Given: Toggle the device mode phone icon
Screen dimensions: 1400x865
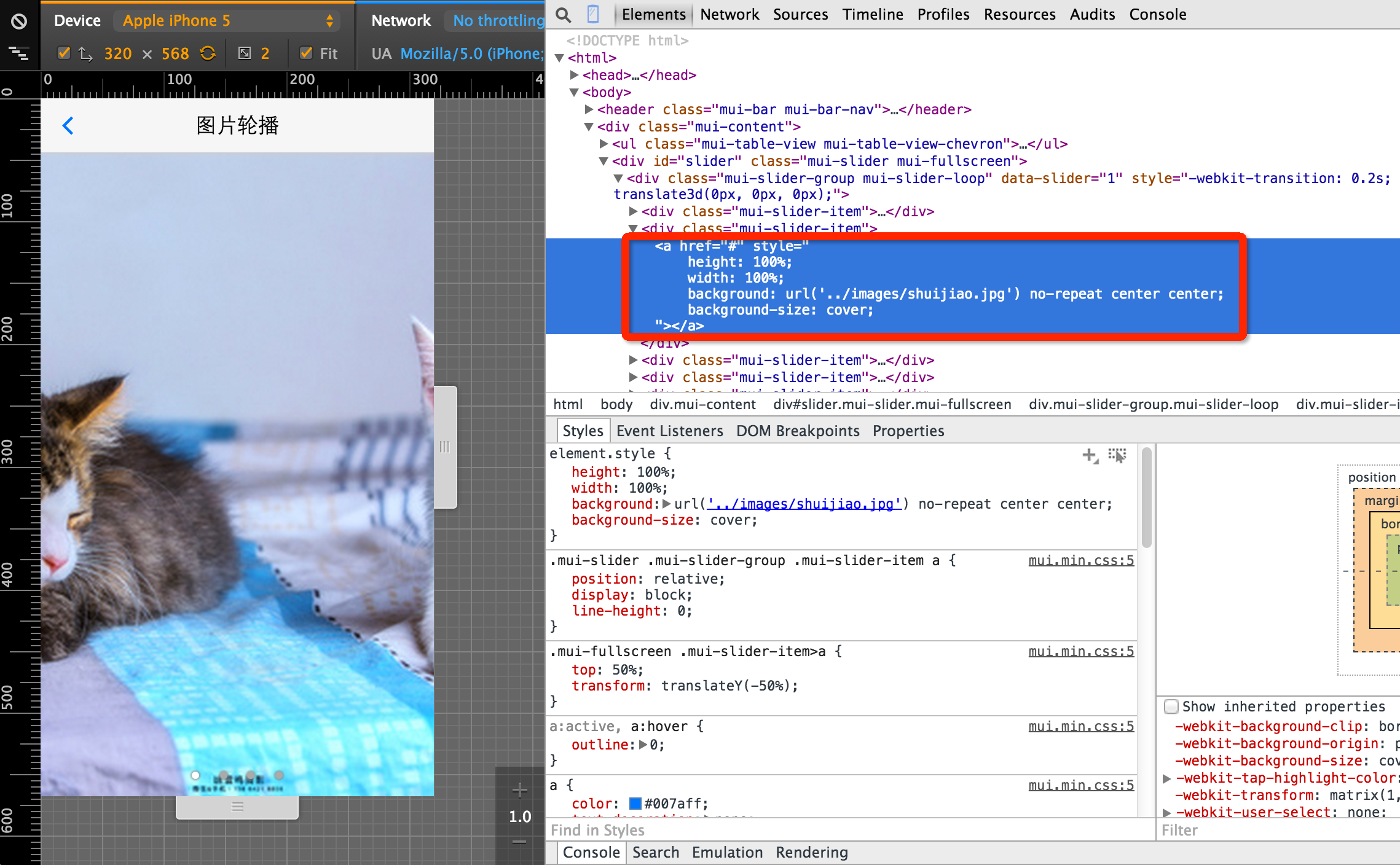Looking at the screenshot, I should coord(592,14).
